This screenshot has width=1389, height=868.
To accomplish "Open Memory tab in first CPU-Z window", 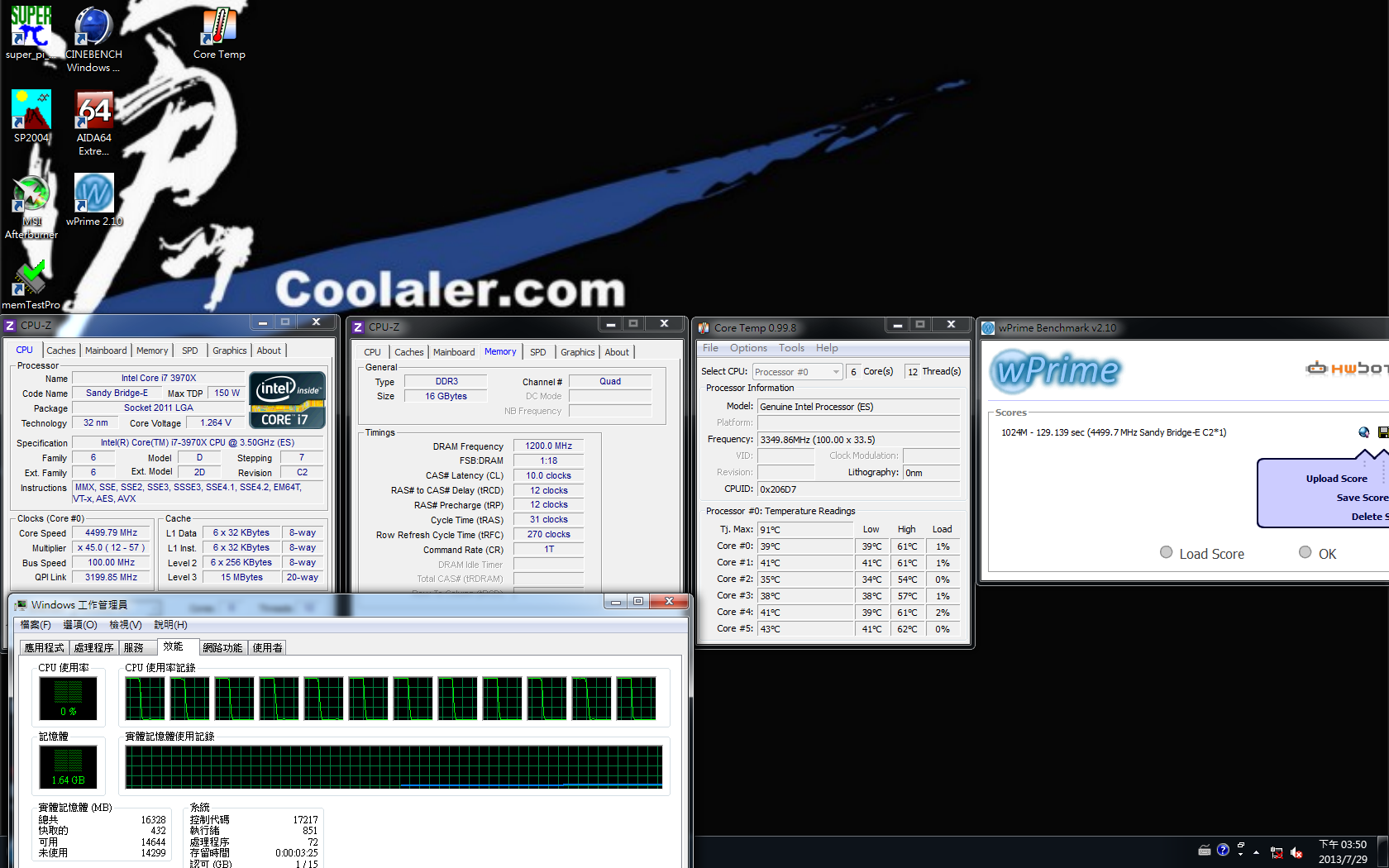I will (152, 351).
